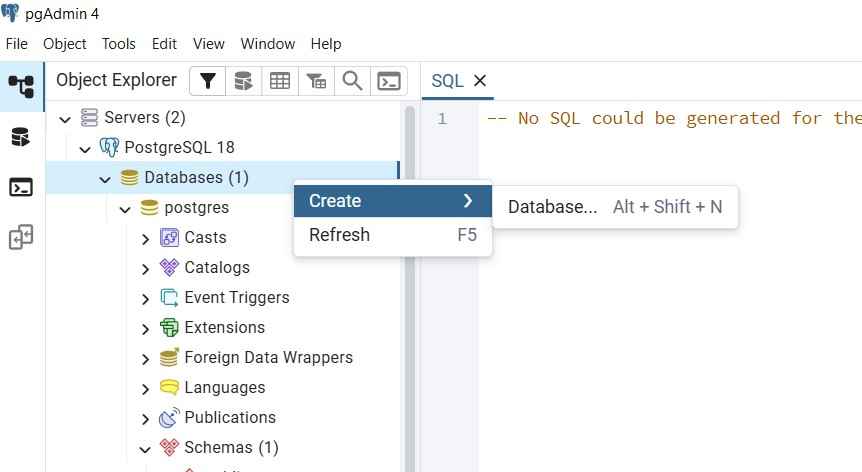Open the Query Tool workspace sidebar icon
Viewport: 862px width, 472px height.
pyautogui.click(x=21, y=137)
